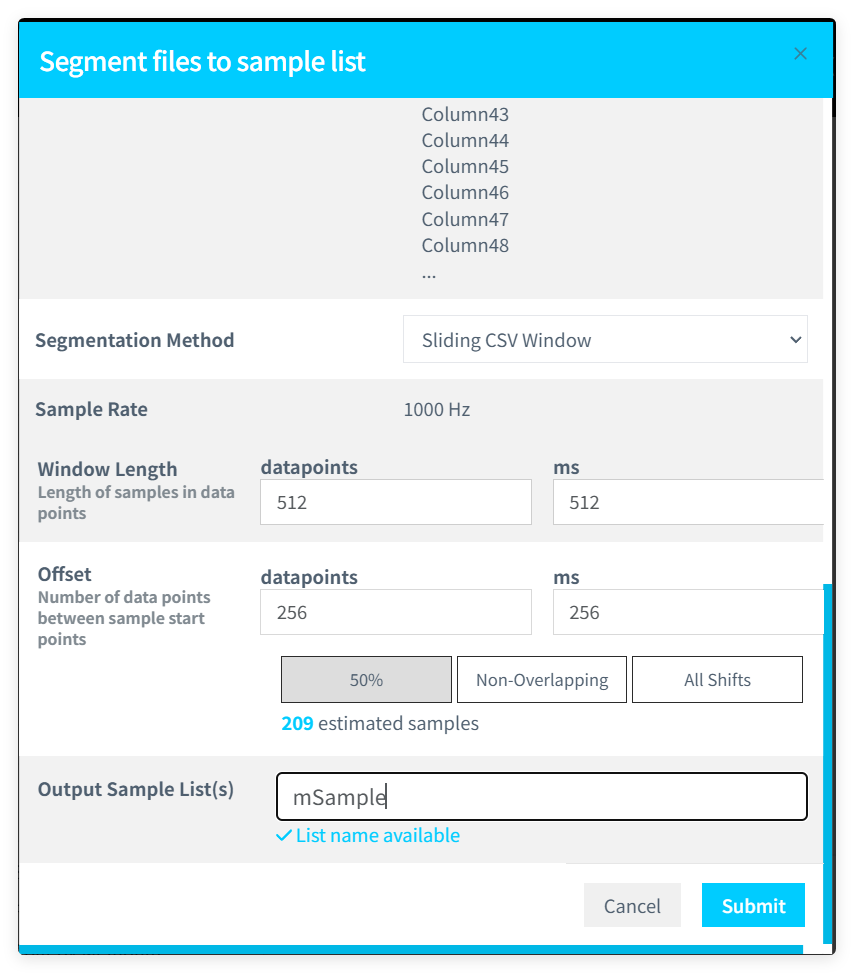This screenshot has width=854, height=973.
Task: Click Window Length datapoints field
Action: [x=395, y=502]
